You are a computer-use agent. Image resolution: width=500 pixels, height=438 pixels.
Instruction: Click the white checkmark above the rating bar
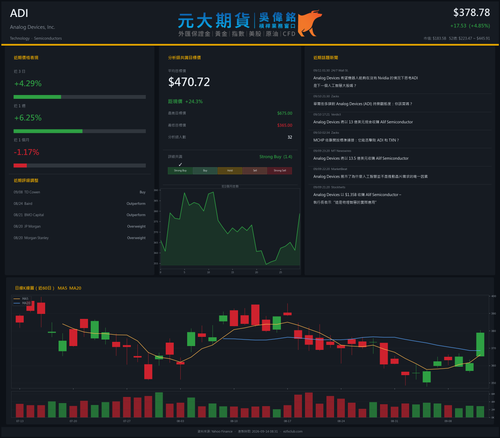tap(180, 164)
